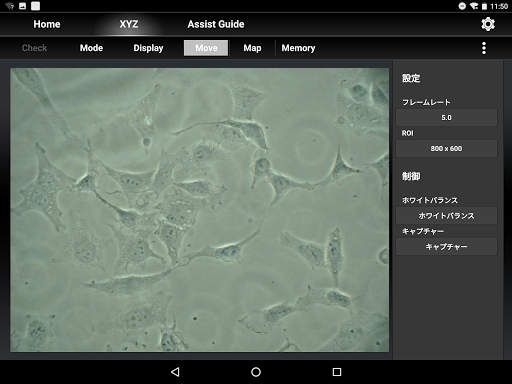Open the settings gear icon
This screenshot has height=384, width=512.
(488, 24)
